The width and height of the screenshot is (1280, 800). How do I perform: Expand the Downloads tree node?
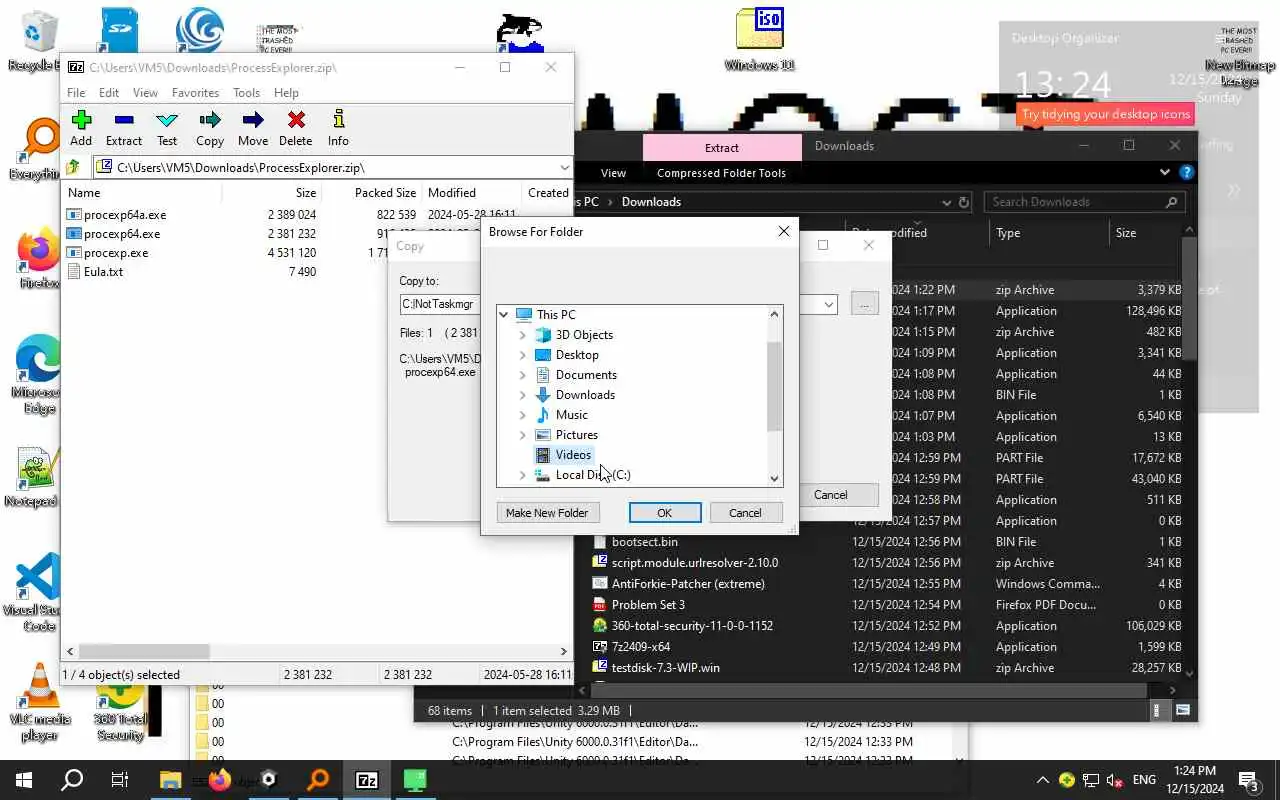(x=522, y=394)
